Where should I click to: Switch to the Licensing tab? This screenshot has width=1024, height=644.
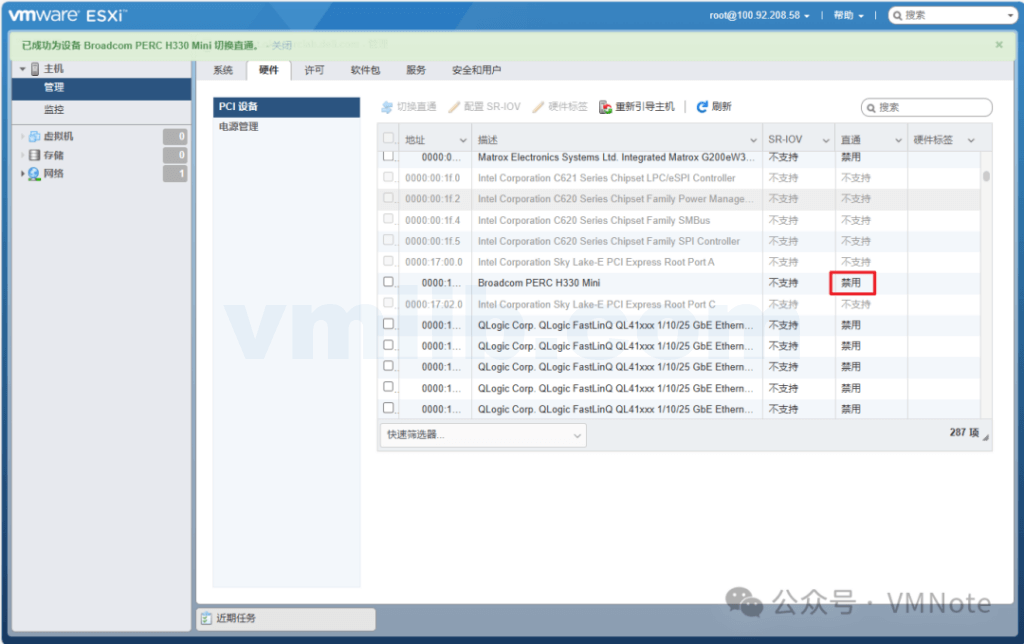coord(314,70)
